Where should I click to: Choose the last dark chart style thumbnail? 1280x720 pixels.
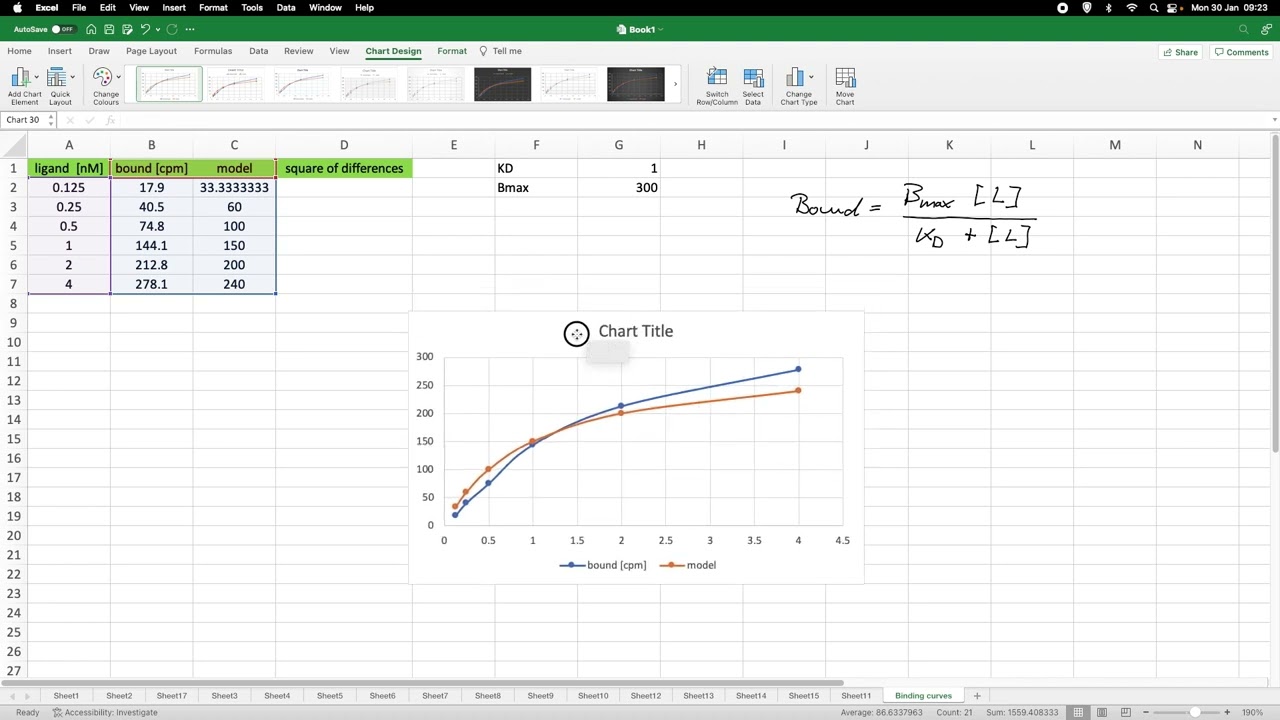pos(635,84)
